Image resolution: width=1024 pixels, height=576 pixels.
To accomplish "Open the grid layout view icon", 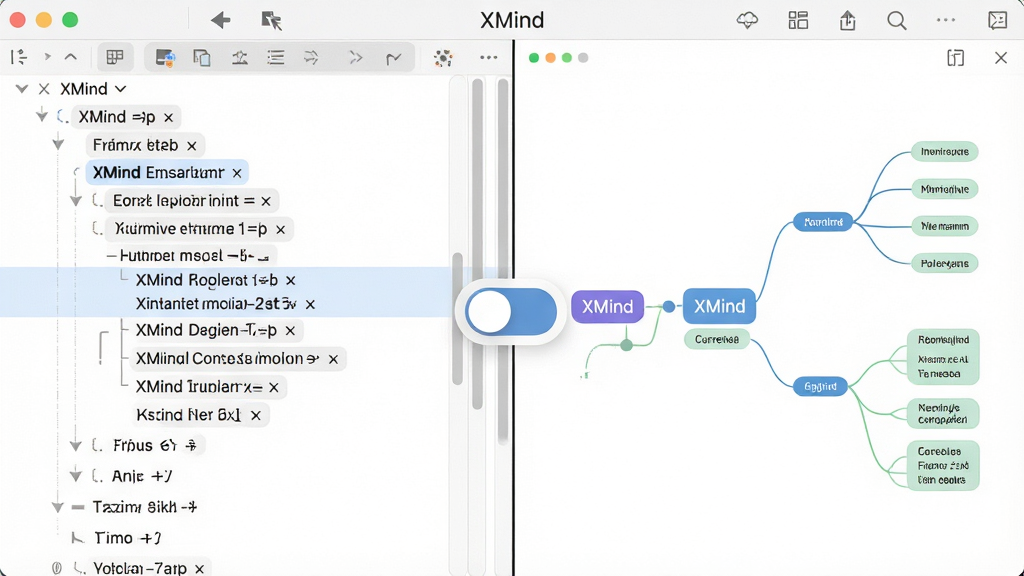I will click(798, 20).
